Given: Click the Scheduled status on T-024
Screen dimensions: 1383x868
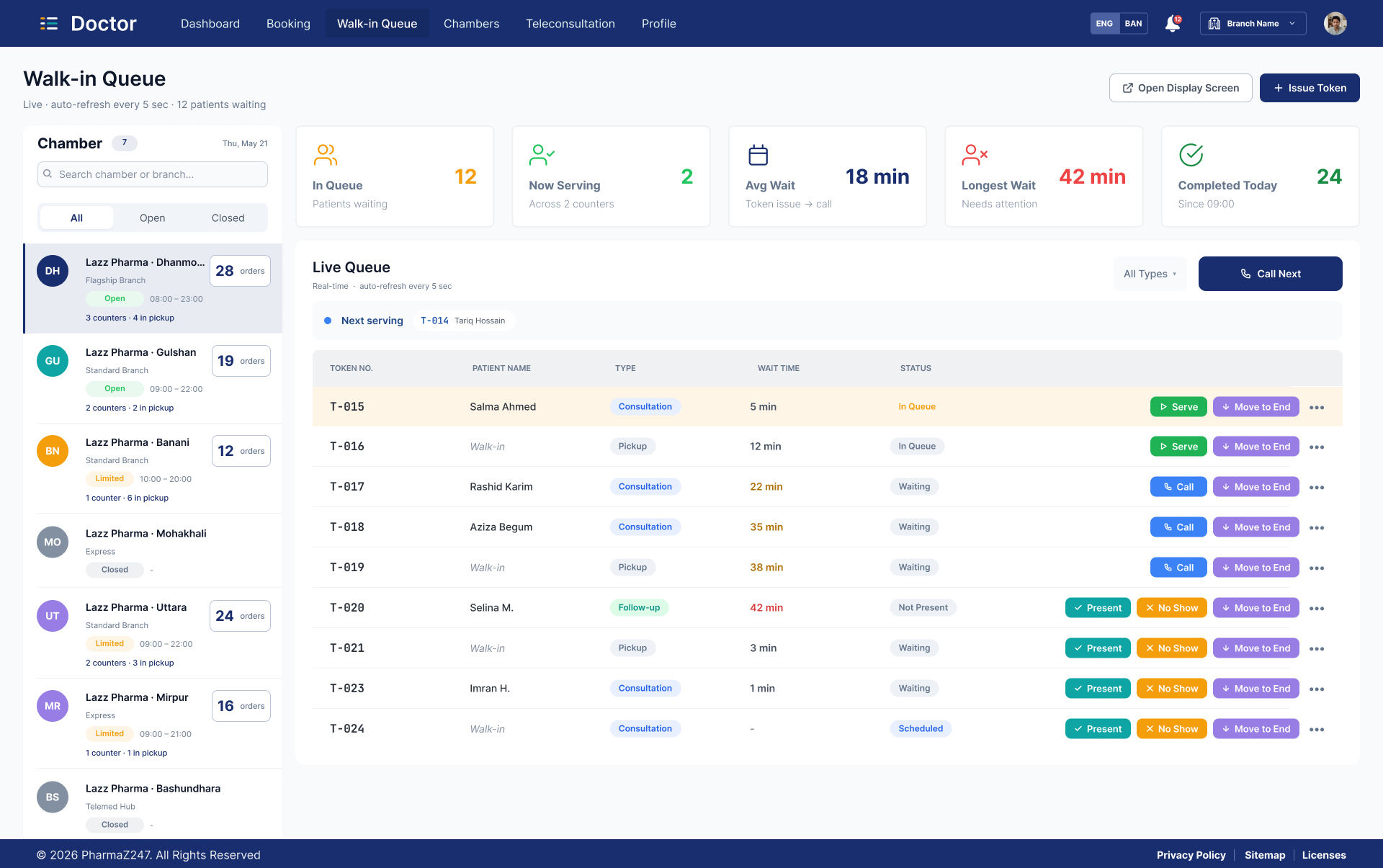Looking at the screenshot, I should click(x=921, y=729).
